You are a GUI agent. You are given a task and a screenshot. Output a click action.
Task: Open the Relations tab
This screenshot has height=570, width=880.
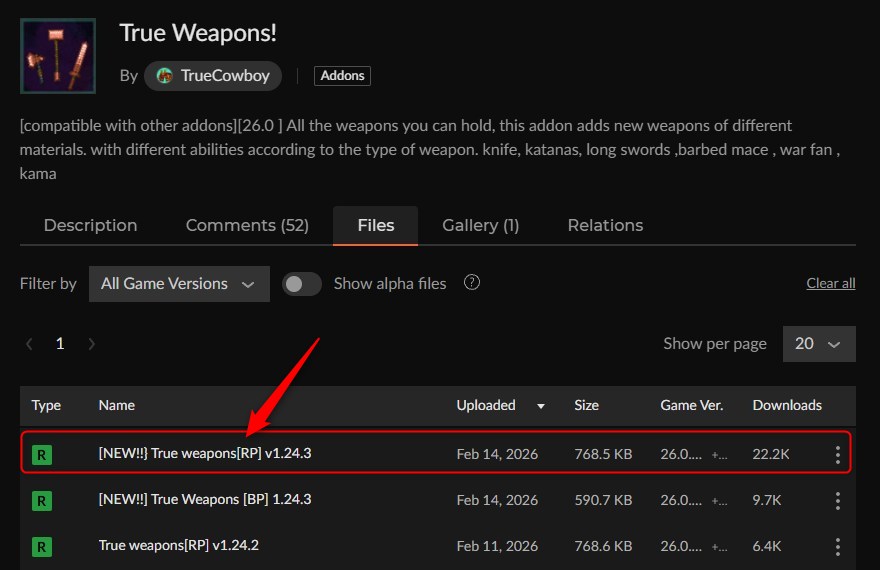point(605,225)
